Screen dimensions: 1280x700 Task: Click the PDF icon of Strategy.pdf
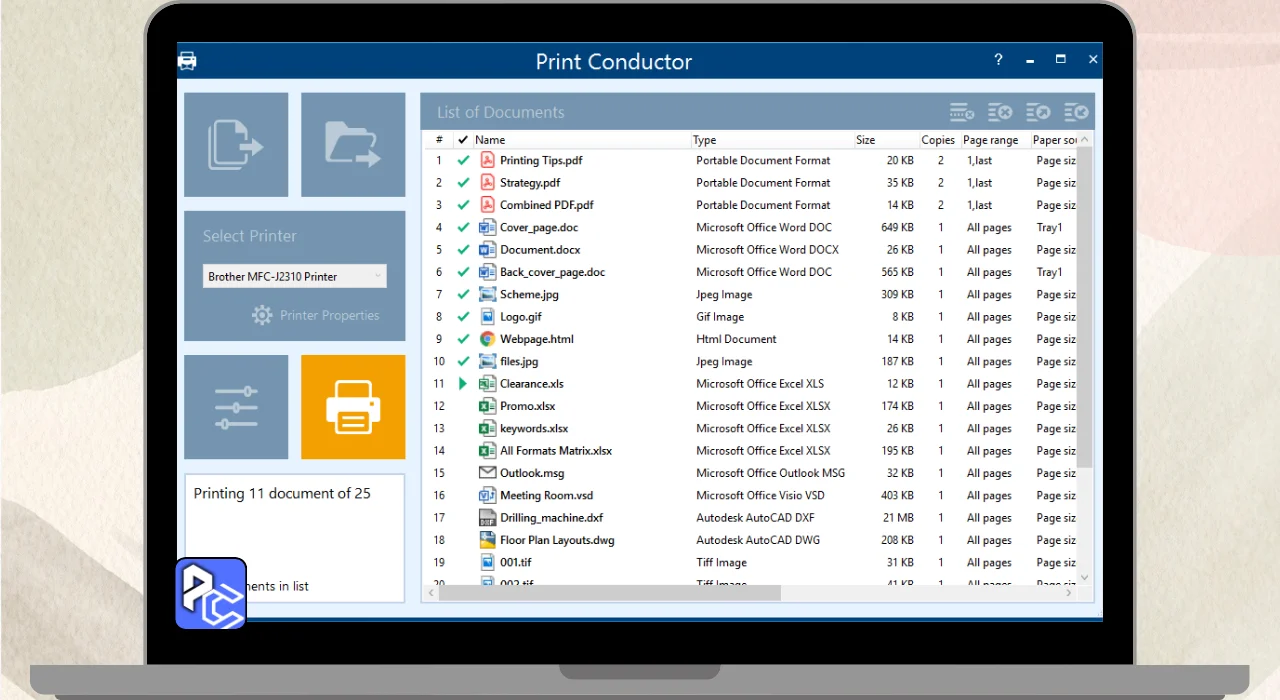tap(488, 182)
